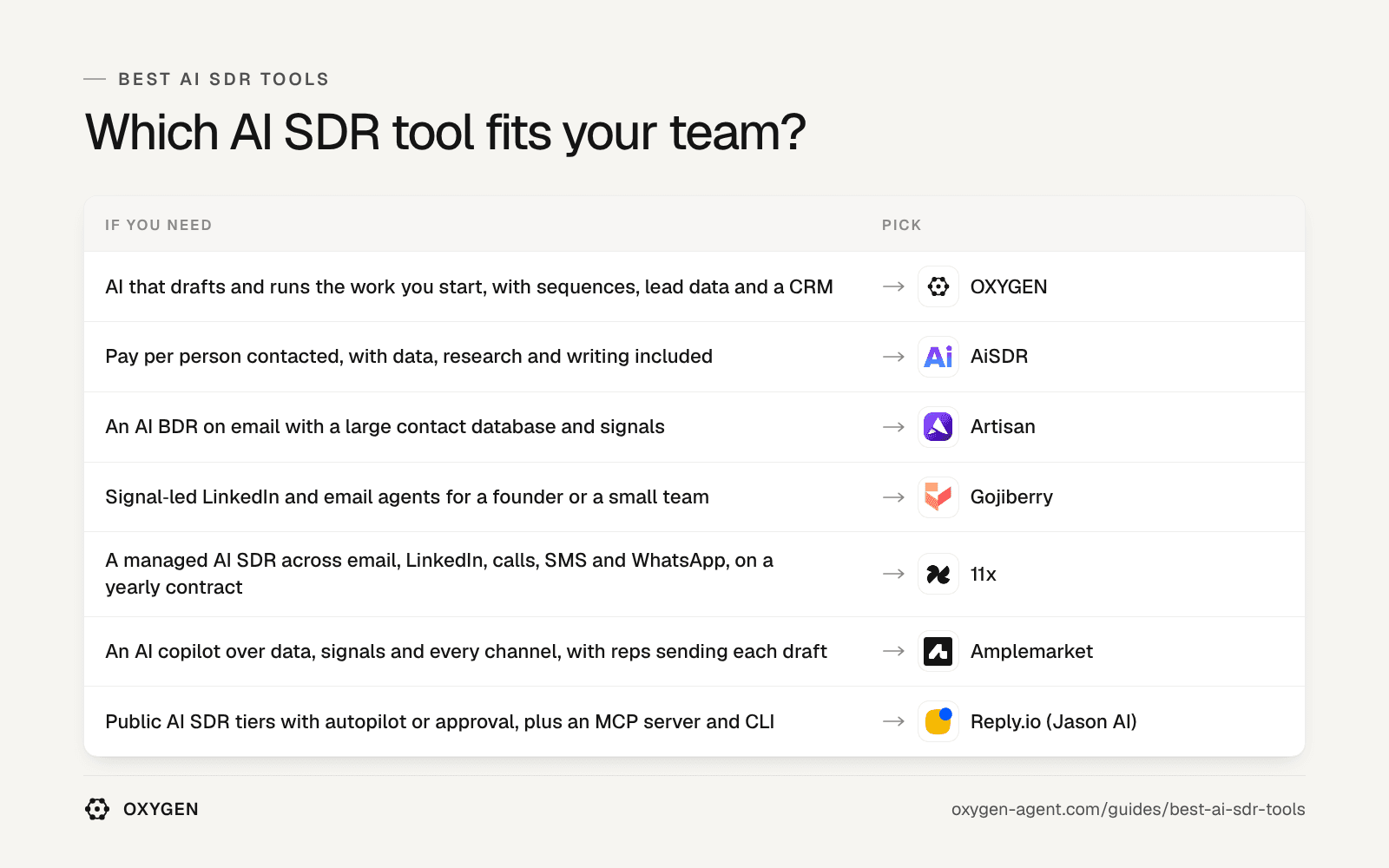Click the OXYGEN wordmark in the footer
This screenshot has width=1389, height=868.
[161, 809]
